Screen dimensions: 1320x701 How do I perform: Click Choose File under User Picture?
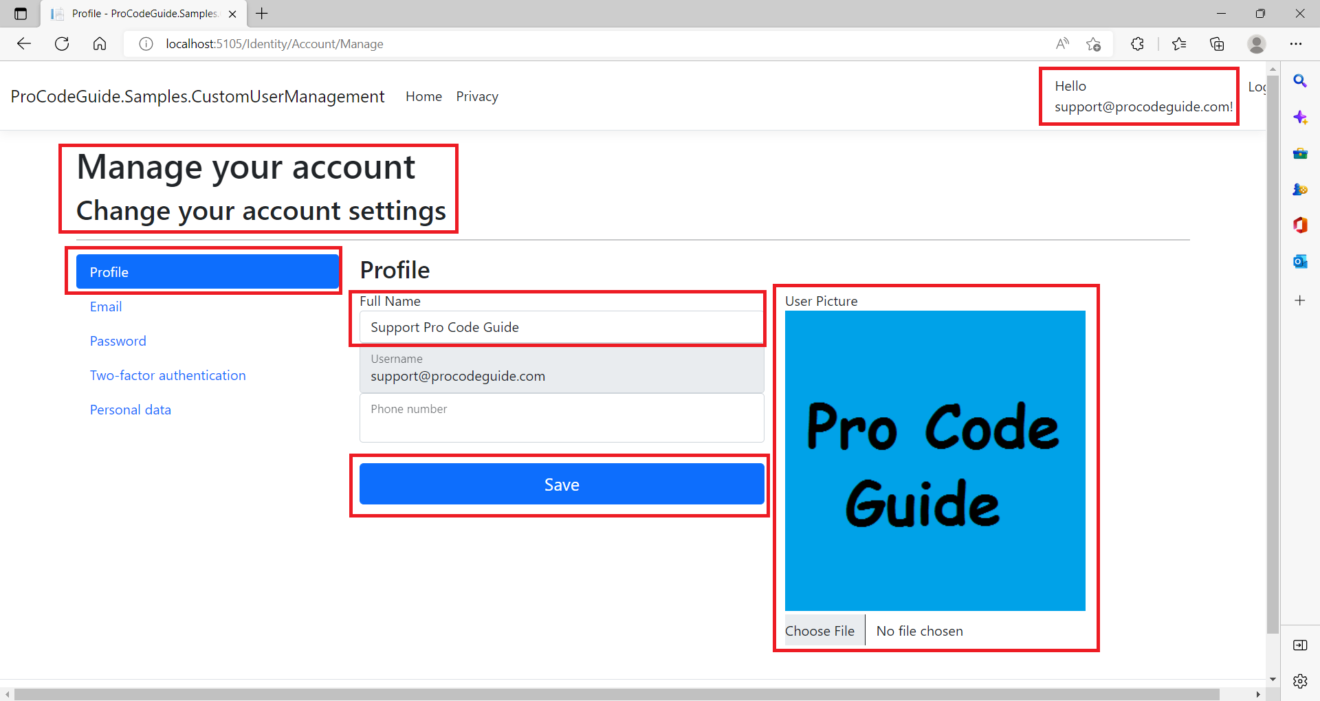(x=820, y=630)
